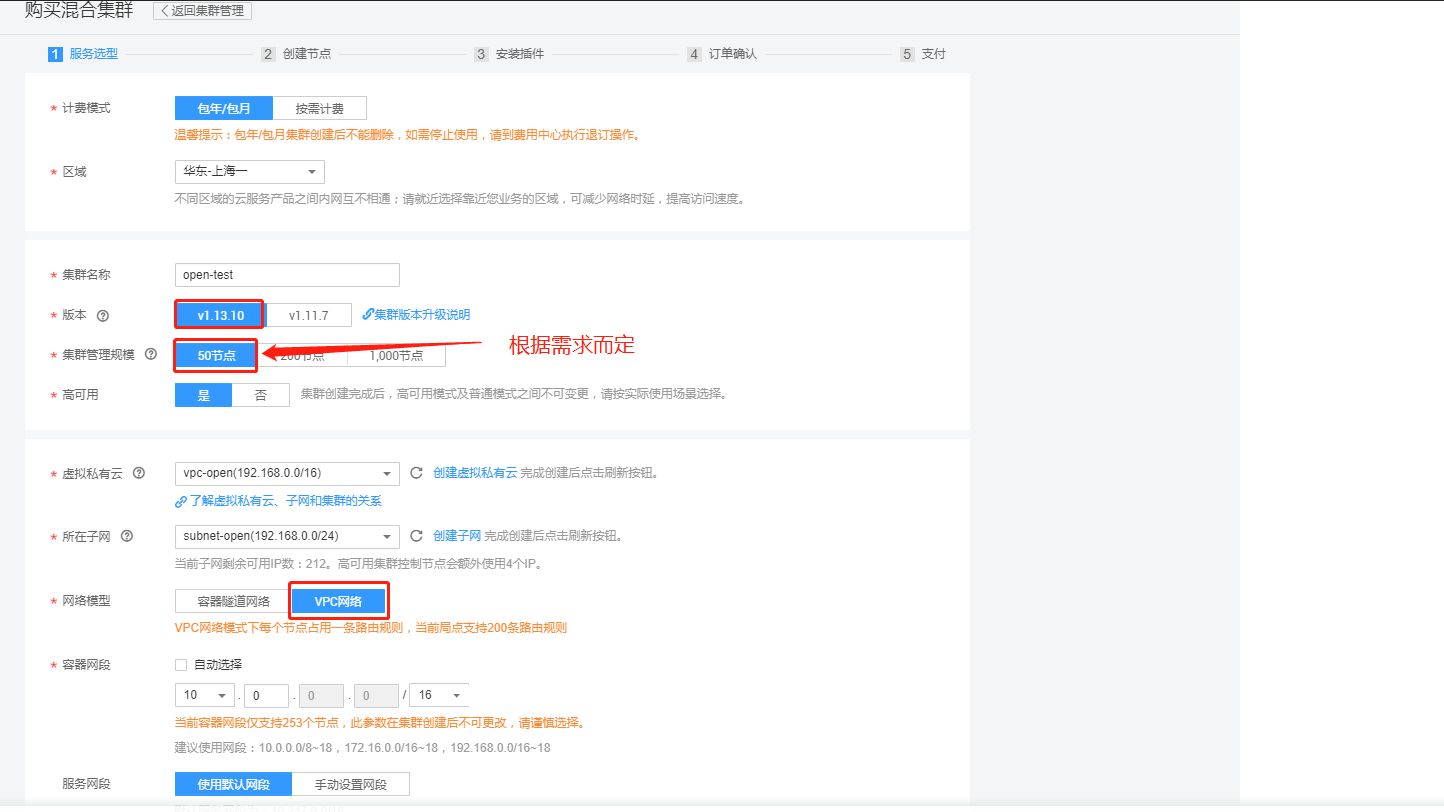Choose cluster version v1.13.10

click(x=220, y=315)
